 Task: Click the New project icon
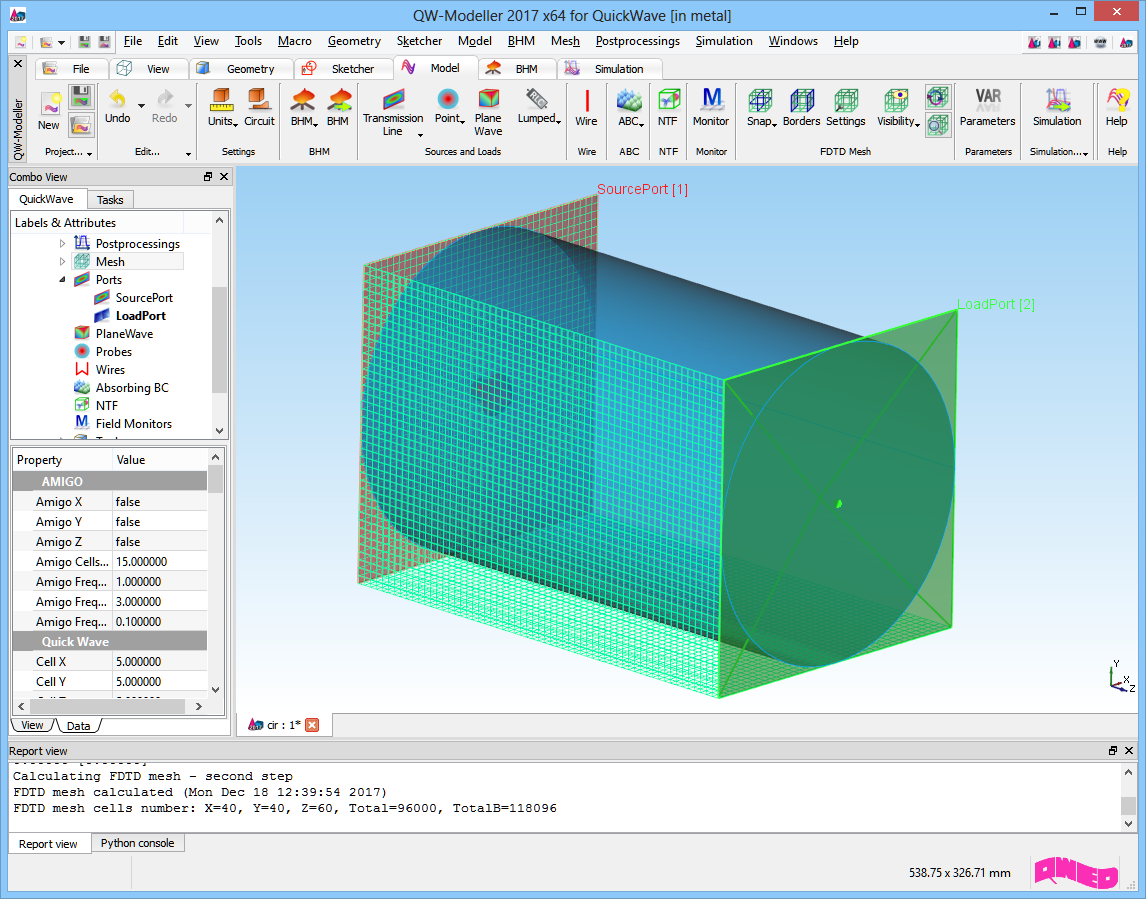(49, 111)
